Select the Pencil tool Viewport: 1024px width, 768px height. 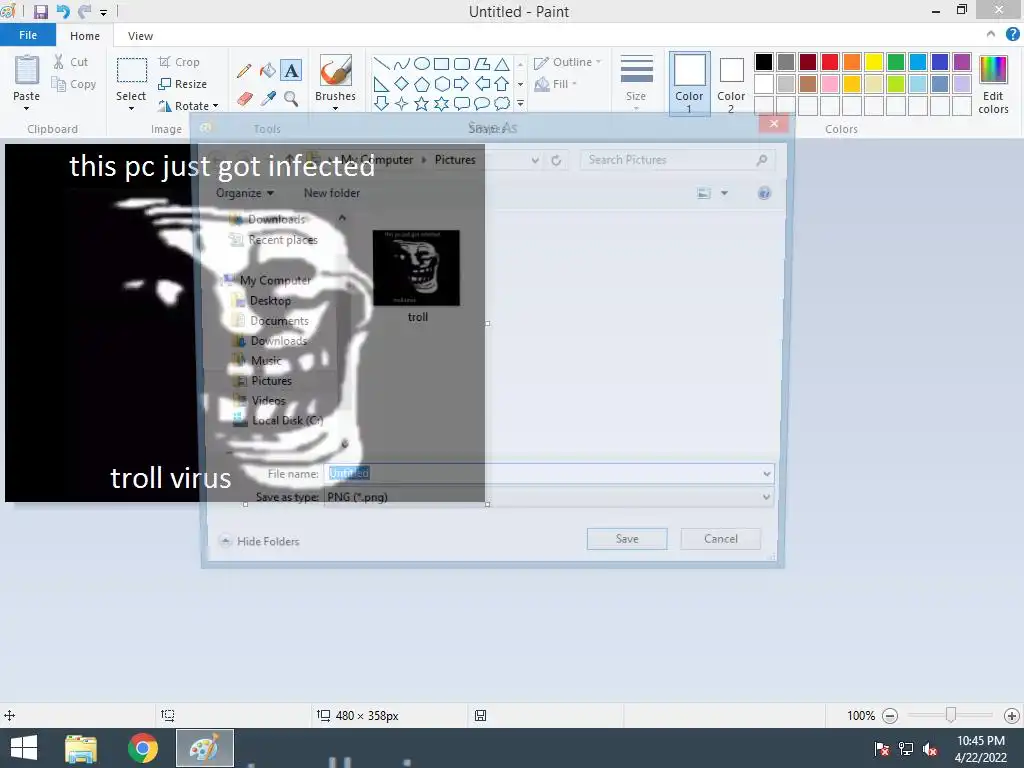[244, 71]
